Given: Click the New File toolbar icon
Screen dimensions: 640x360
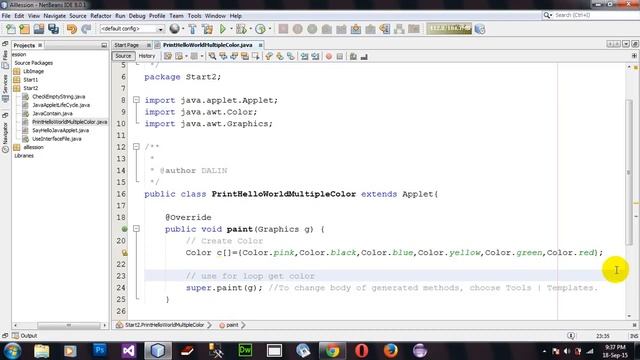Looking at the screenshot, I should pos(11,29).
